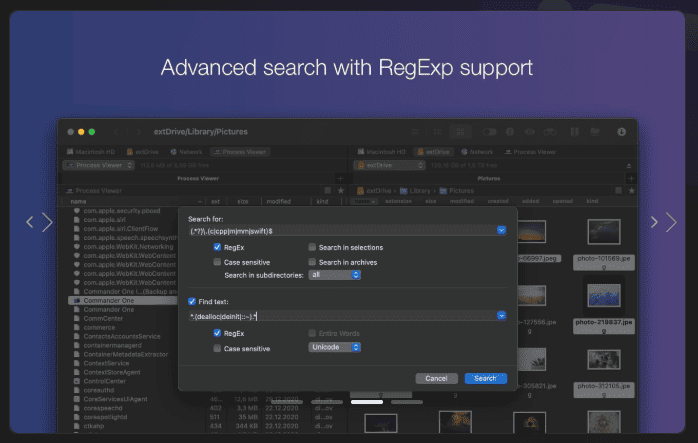Viewport: 698px width, 443px height.
Task: Sort right pane by name column
Action: [x=364, y=201]
